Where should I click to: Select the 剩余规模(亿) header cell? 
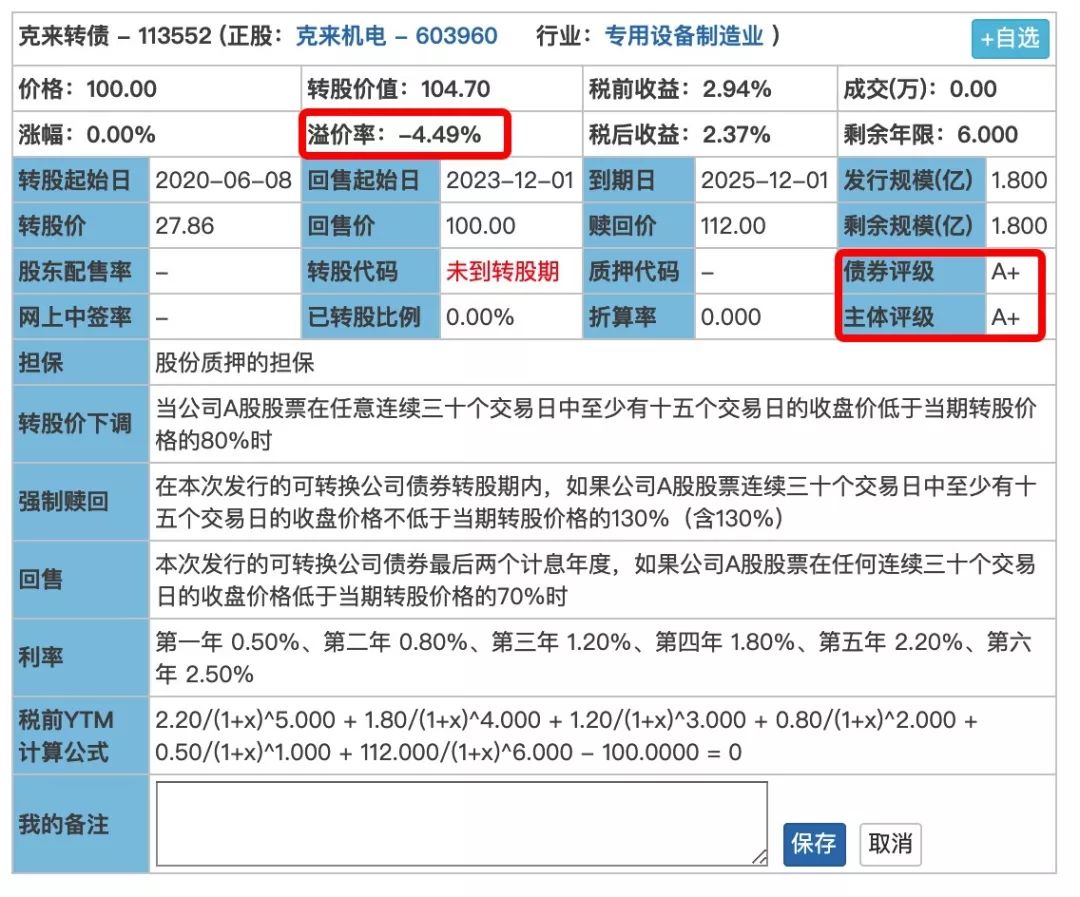911,226
